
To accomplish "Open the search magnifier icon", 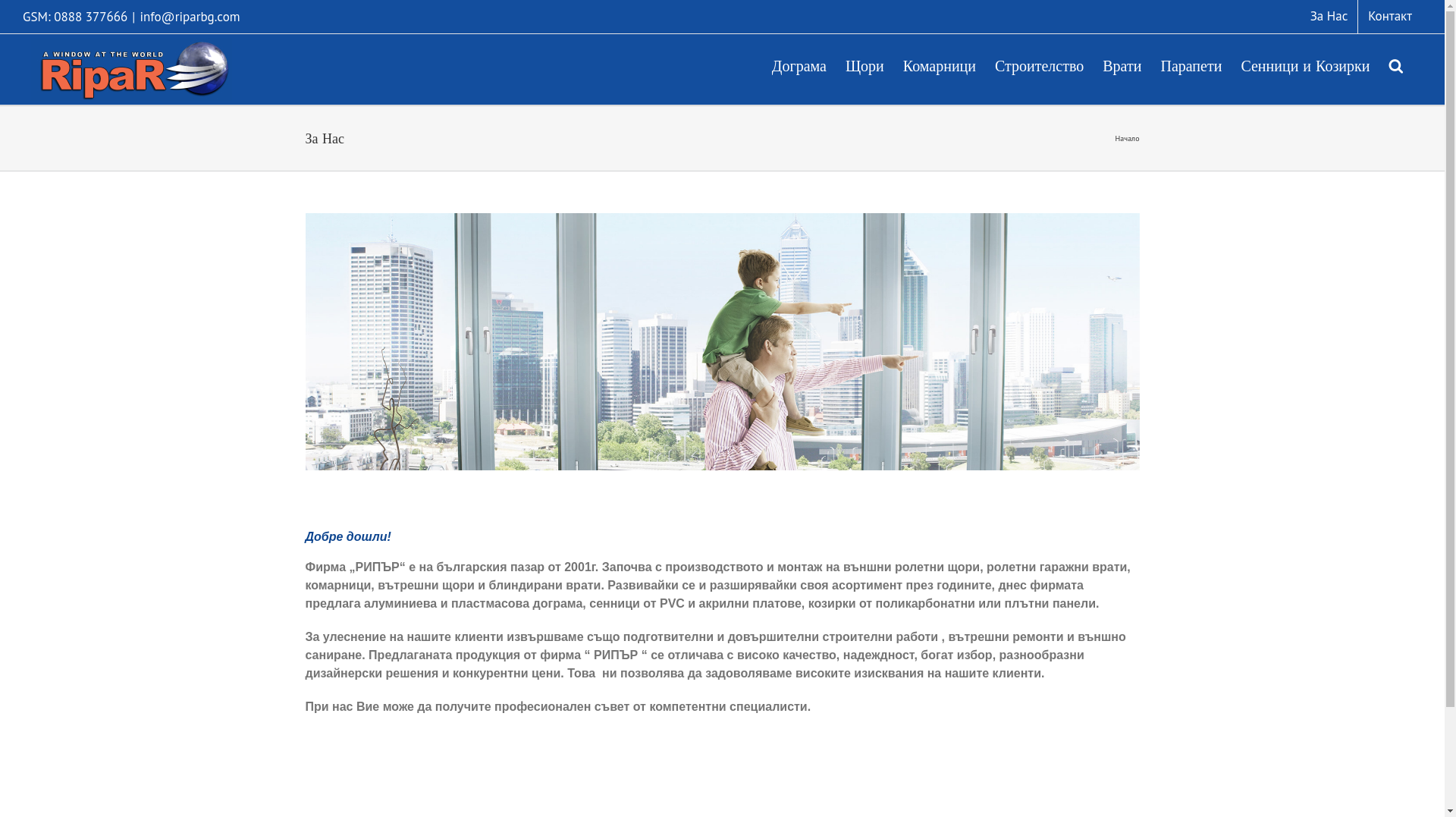I will point(1395,67).
